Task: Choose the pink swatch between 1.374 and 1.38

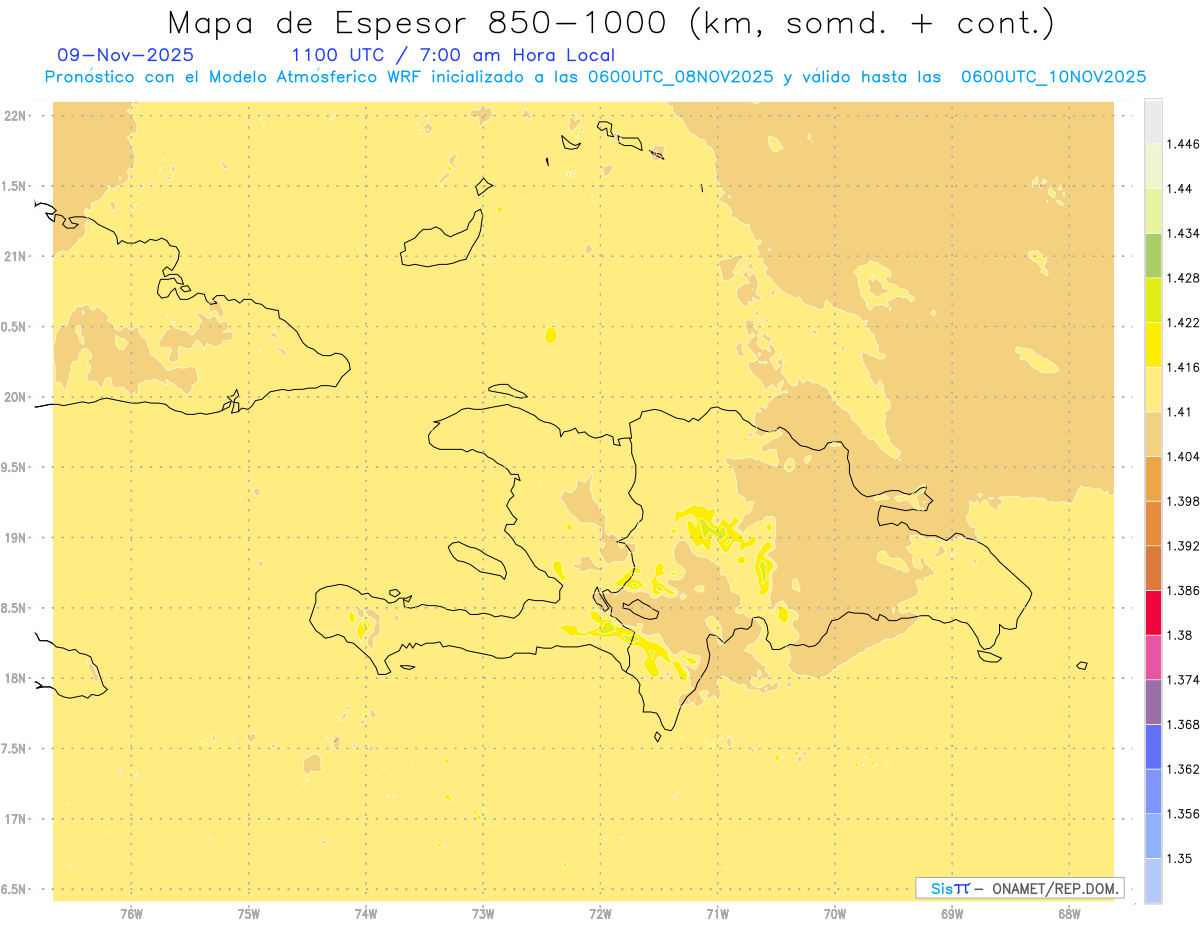Action: (x=1153, y=657)
